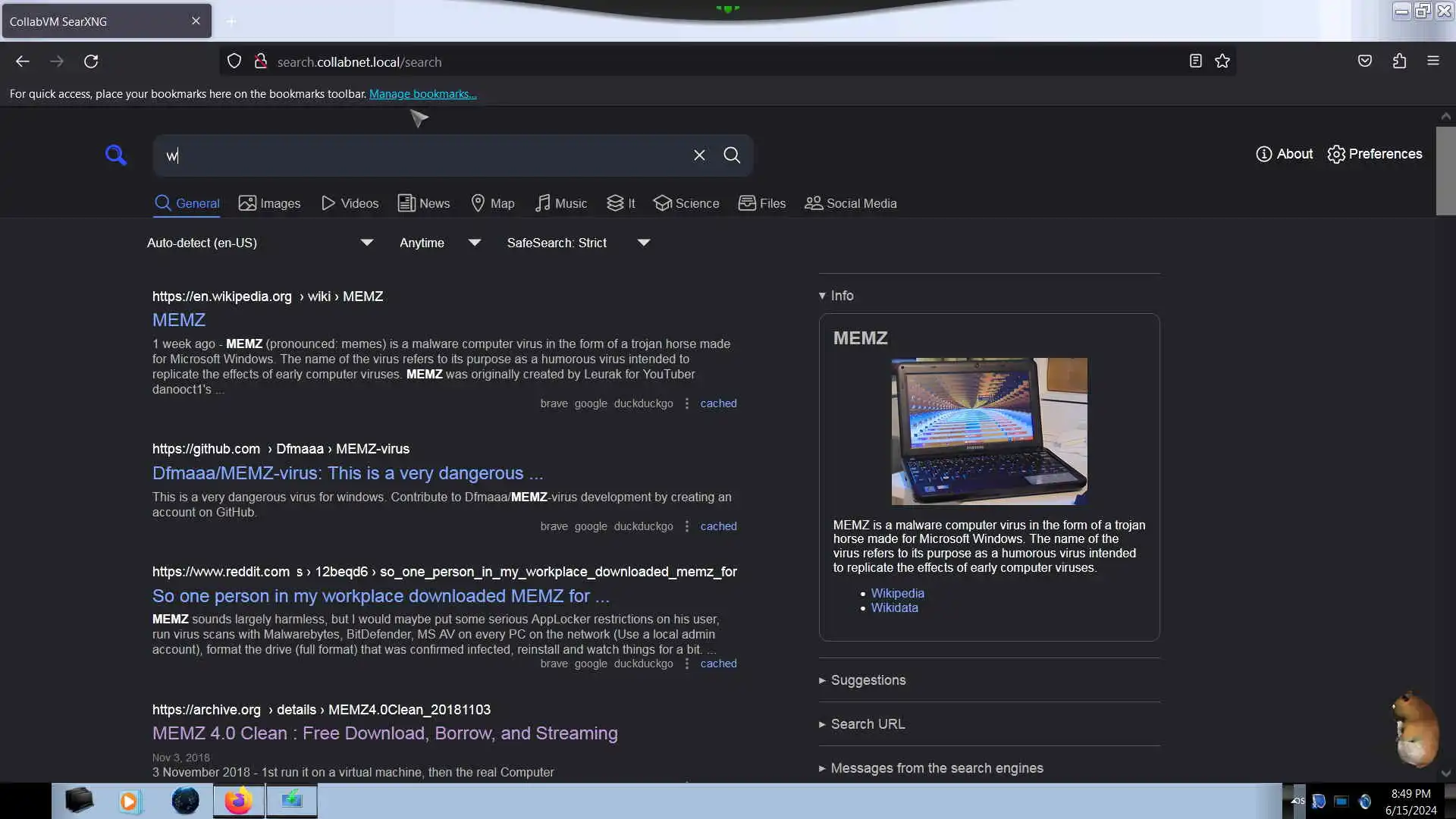Open Firefox reader view icon
This screenshot has width=1456, height=819.
tap(1196, 61)
